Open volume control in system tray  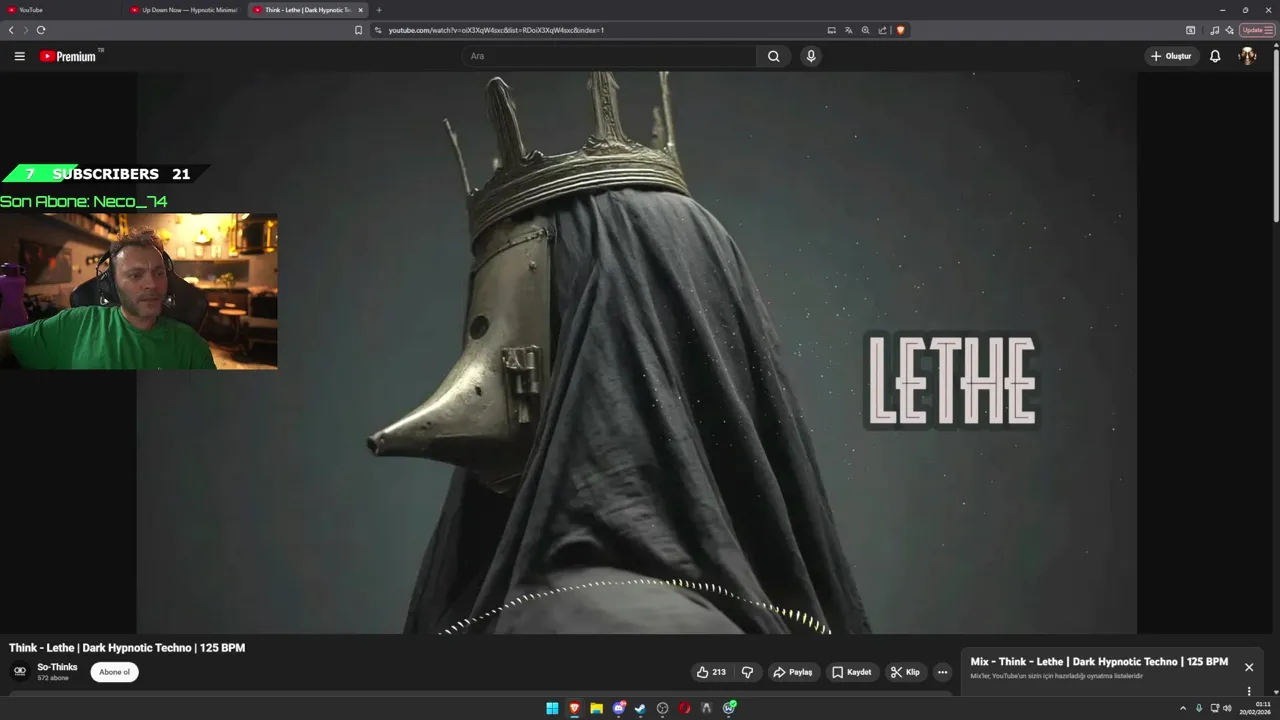pyautogui.click(x=1227, y=708)
